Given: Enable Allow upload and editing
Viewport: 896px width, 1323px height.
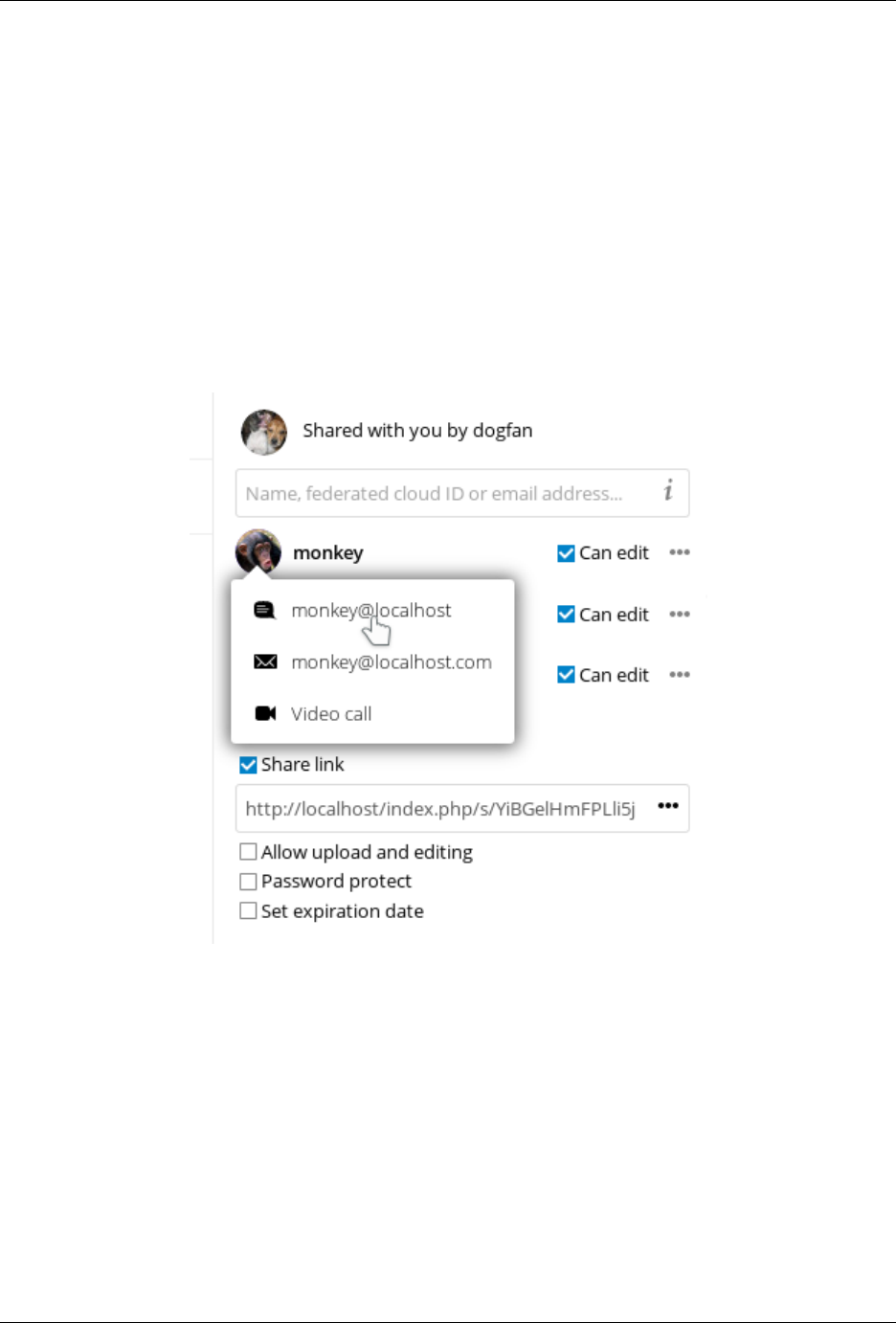Looking at the screenshot, I should click(x=248, y=852).
